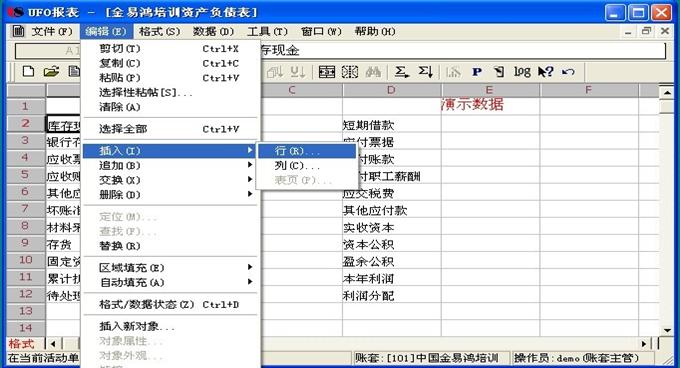Expand the 追加(B) submenu
680x368 pixels.
point(171,166)
